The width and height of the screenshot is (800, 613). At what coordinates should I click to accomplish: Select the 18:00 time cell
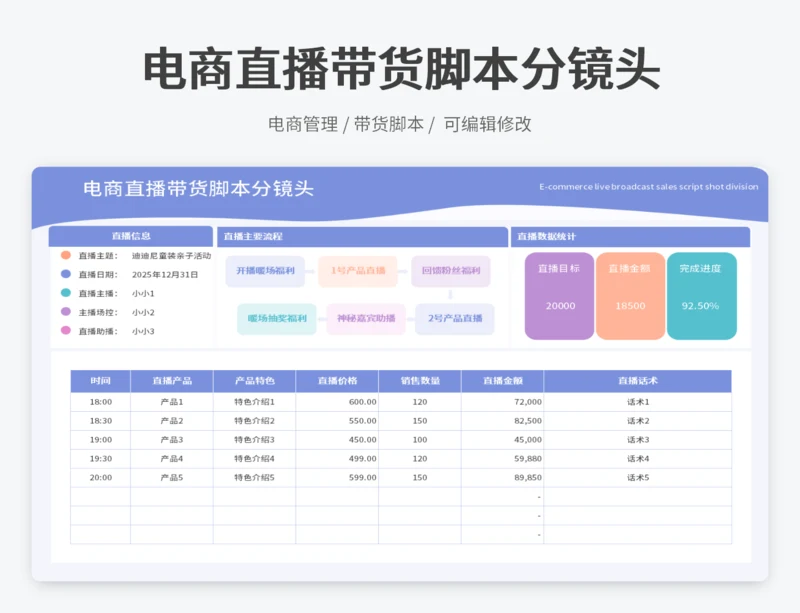(x=101, y=402)
